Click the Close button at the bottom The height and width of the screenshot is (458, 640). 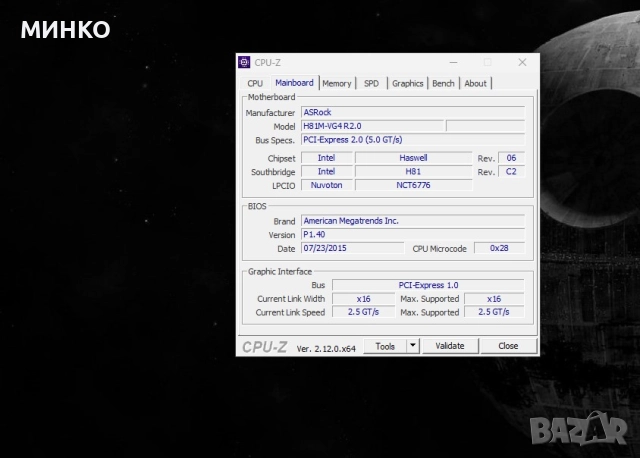pyautogui.click(x=508, y=346)
